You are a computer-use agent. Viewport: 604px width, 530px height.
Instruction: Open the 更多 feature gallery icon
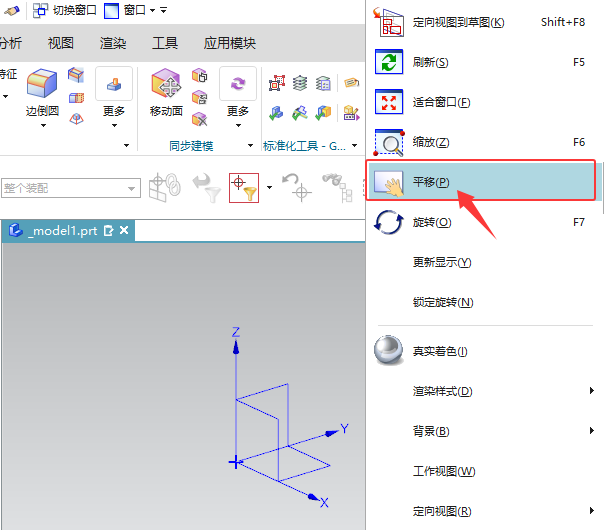click(x=114, y=84)
